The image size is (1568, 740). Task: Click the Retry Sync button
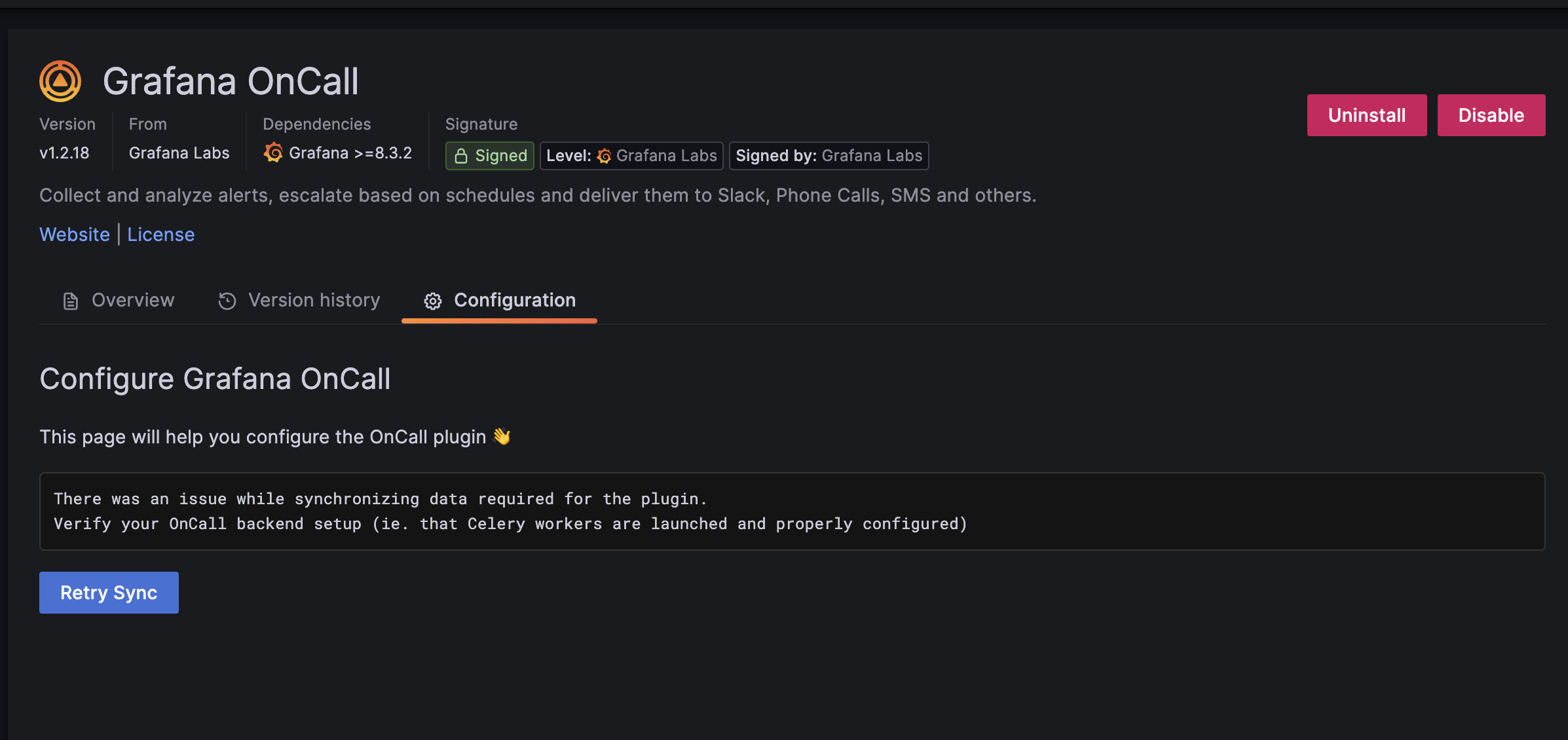coord(109,592)
